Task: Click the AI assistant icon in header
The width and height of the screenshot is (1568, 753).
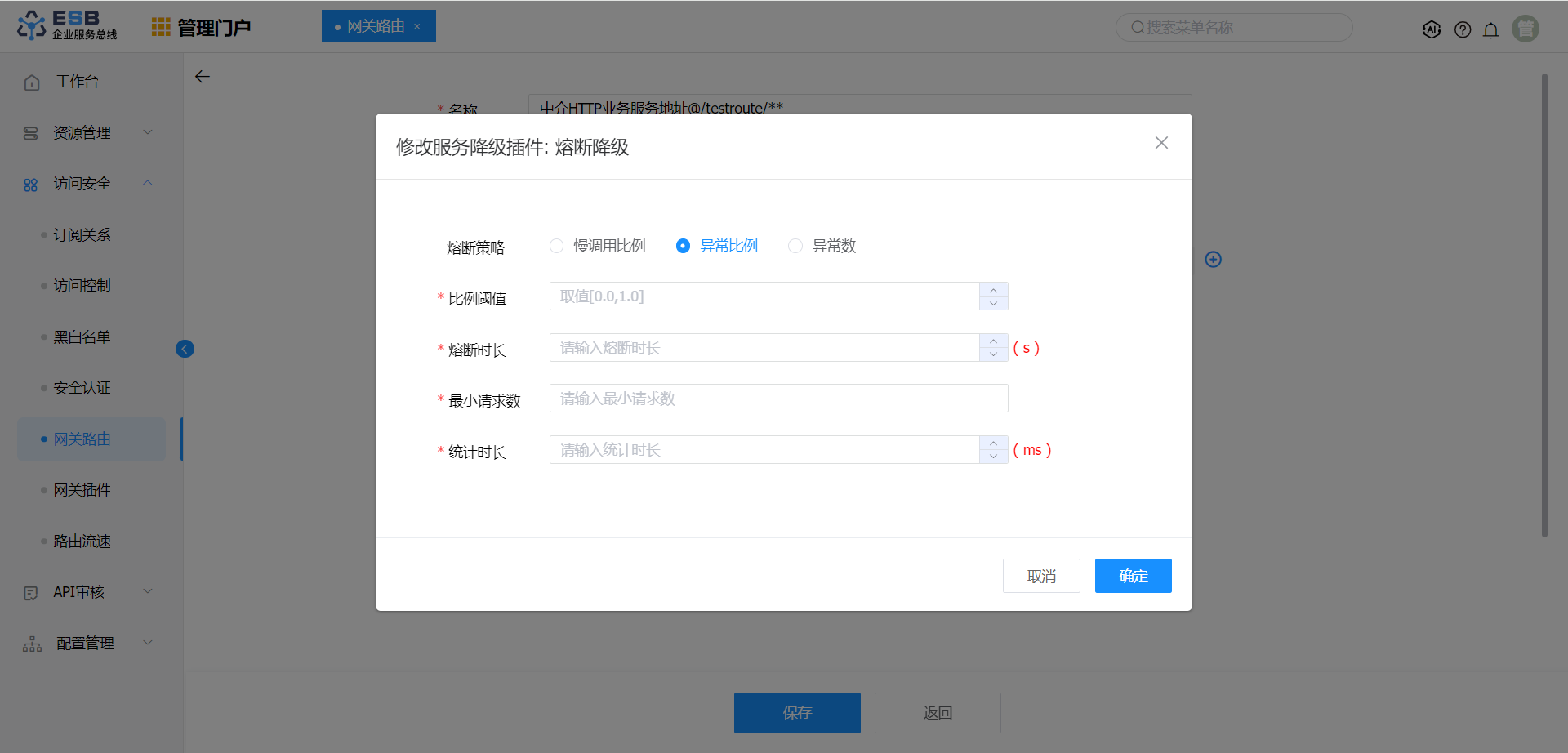Action: (x=1431, y=30)
